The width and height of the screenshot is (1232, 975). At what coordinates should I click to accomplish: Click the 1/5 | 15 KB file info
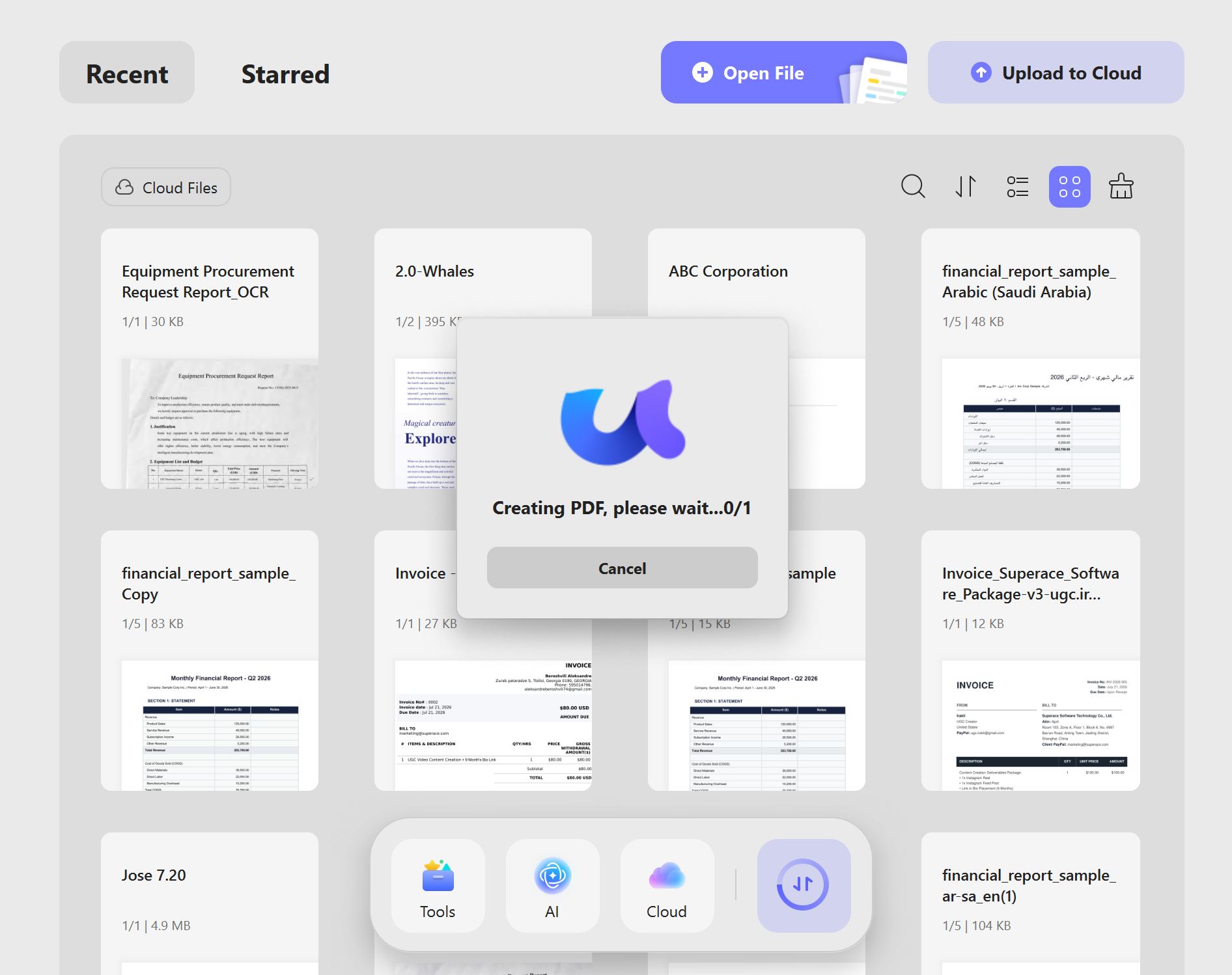point(699,624)
